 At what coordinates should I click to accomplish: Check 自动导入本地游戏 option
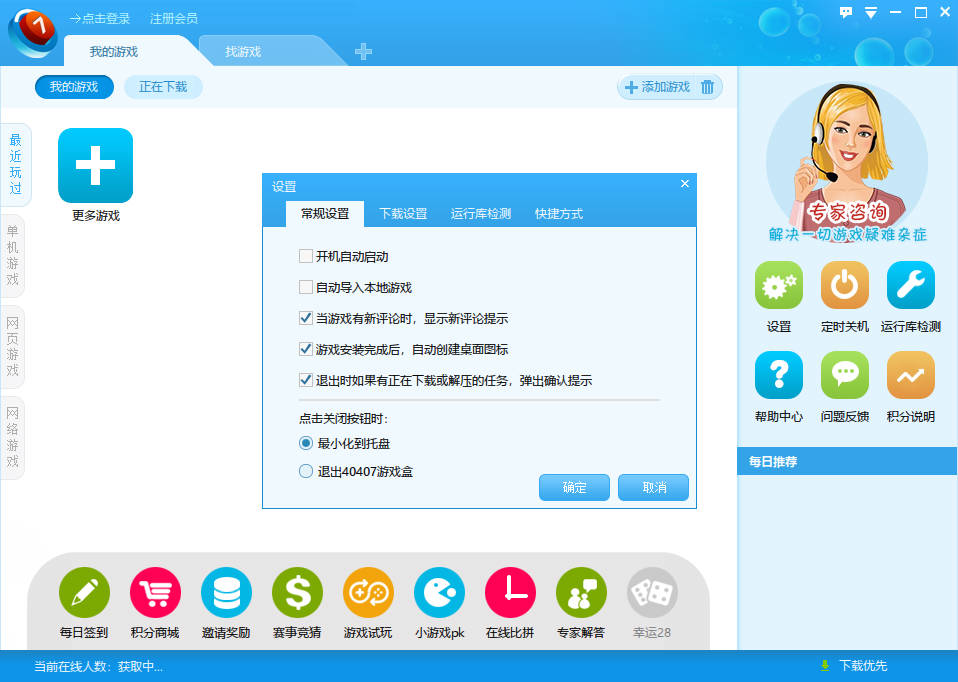[x=306, y=287]
